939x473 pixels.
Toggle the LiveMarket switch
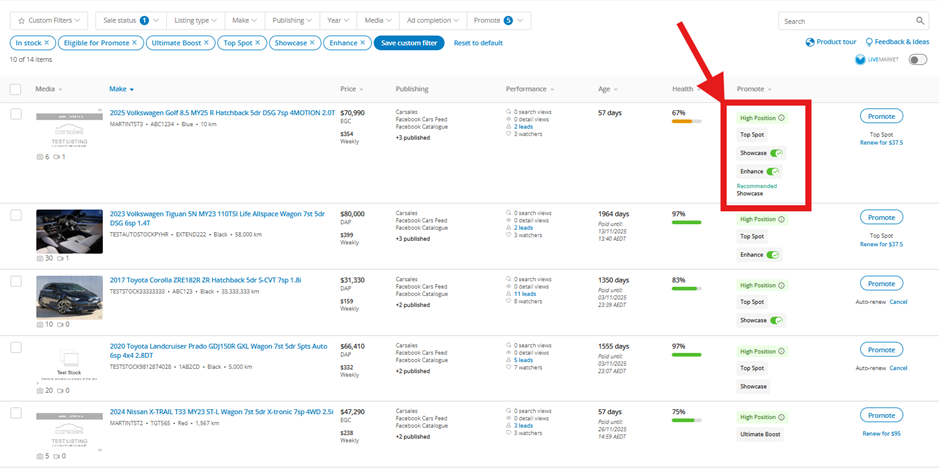click(917, 60)
